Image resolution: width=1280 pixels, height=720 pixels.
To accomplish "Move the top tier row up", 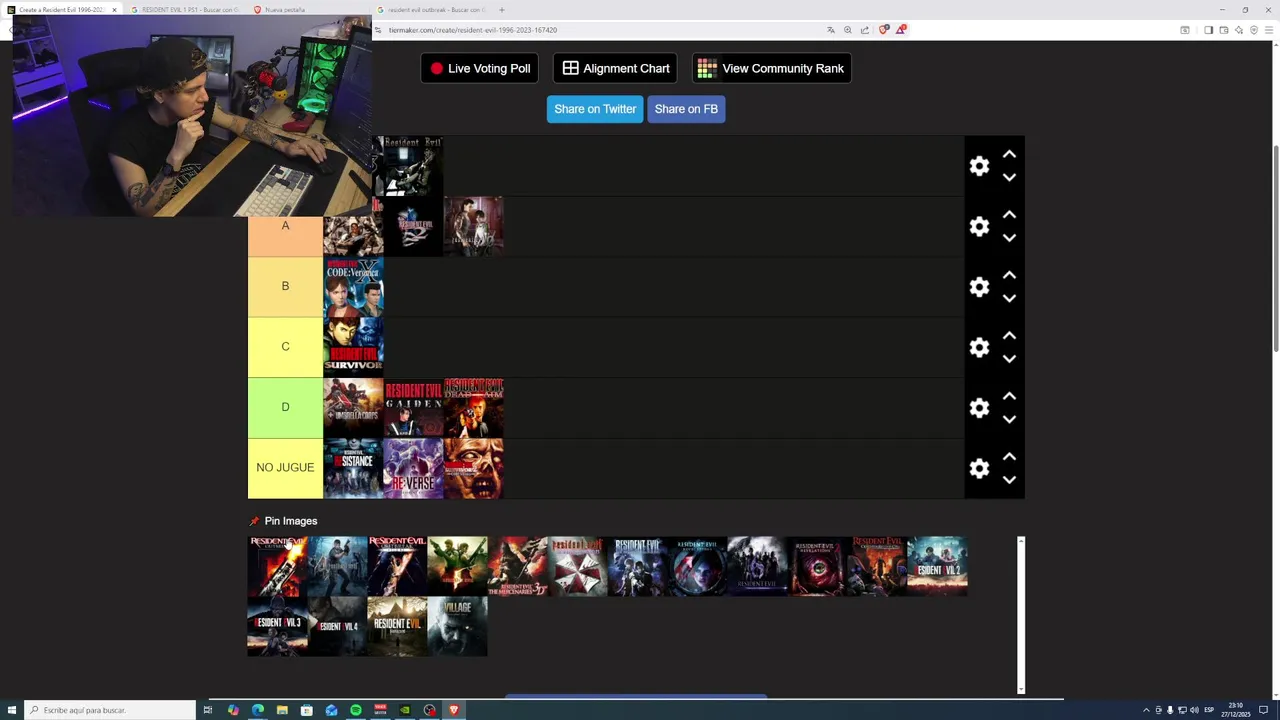I will click(x=1009, y=155).
